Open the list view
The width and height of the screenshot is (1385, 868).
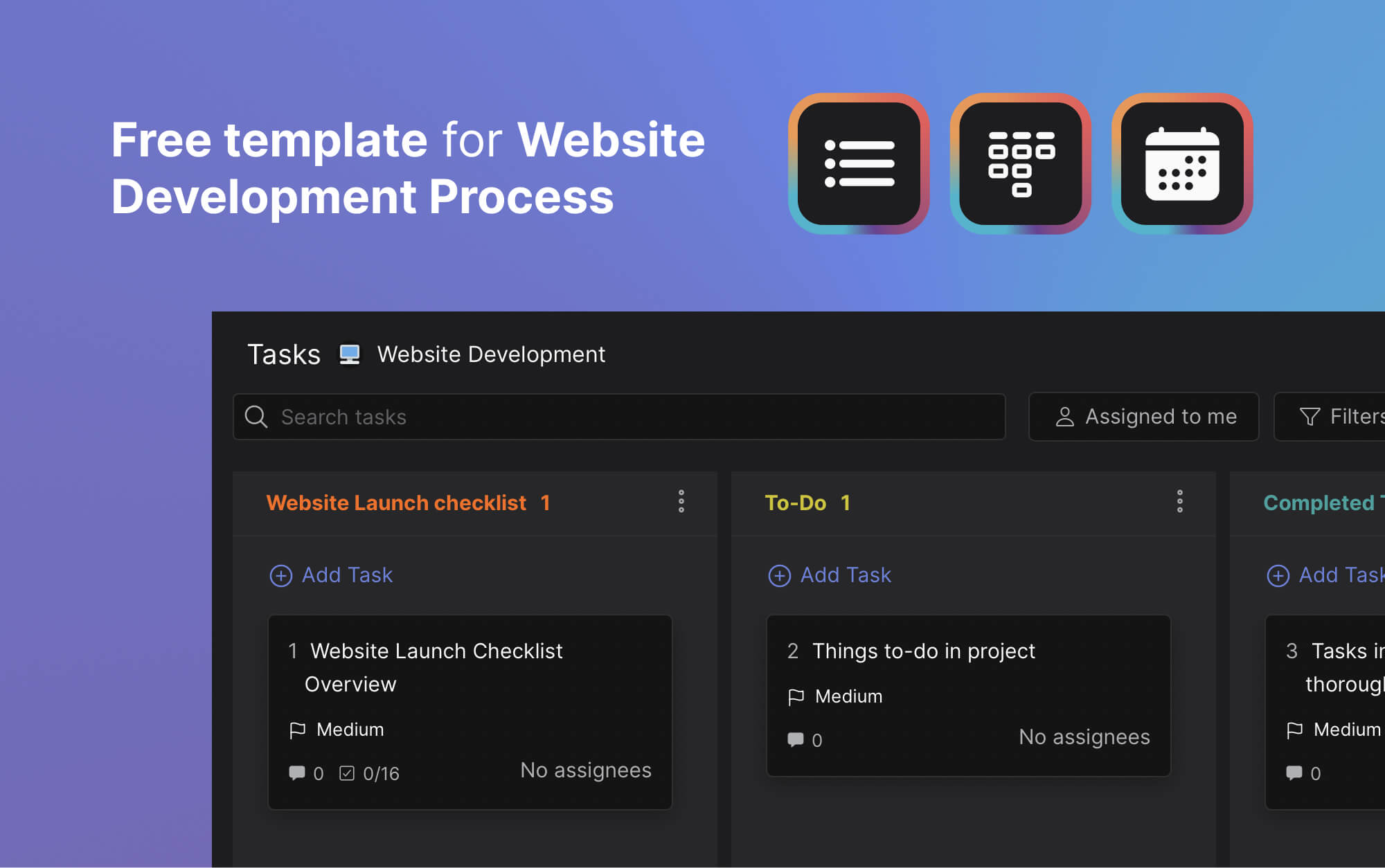(x=859, y=164)
